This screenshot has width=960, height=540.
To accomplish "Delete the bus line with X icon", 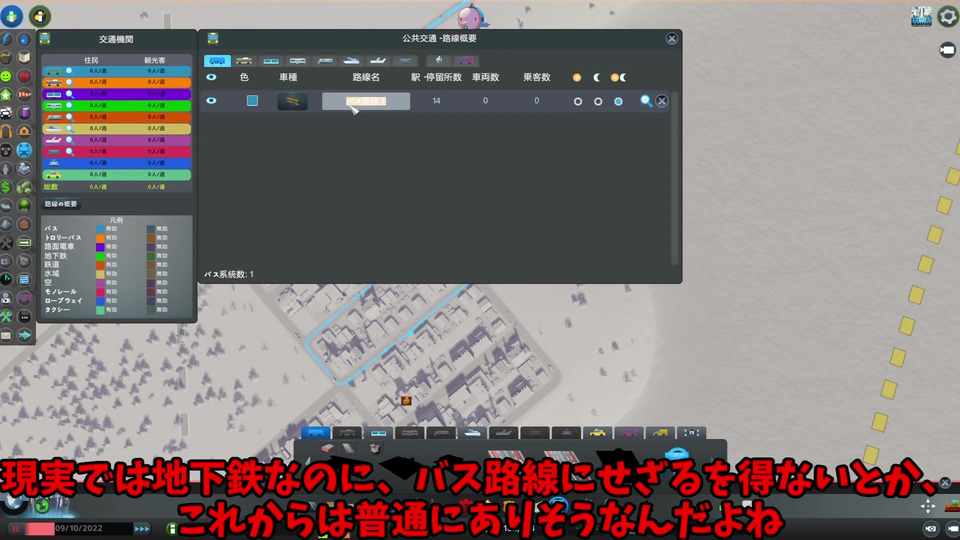I will [662, 101].
